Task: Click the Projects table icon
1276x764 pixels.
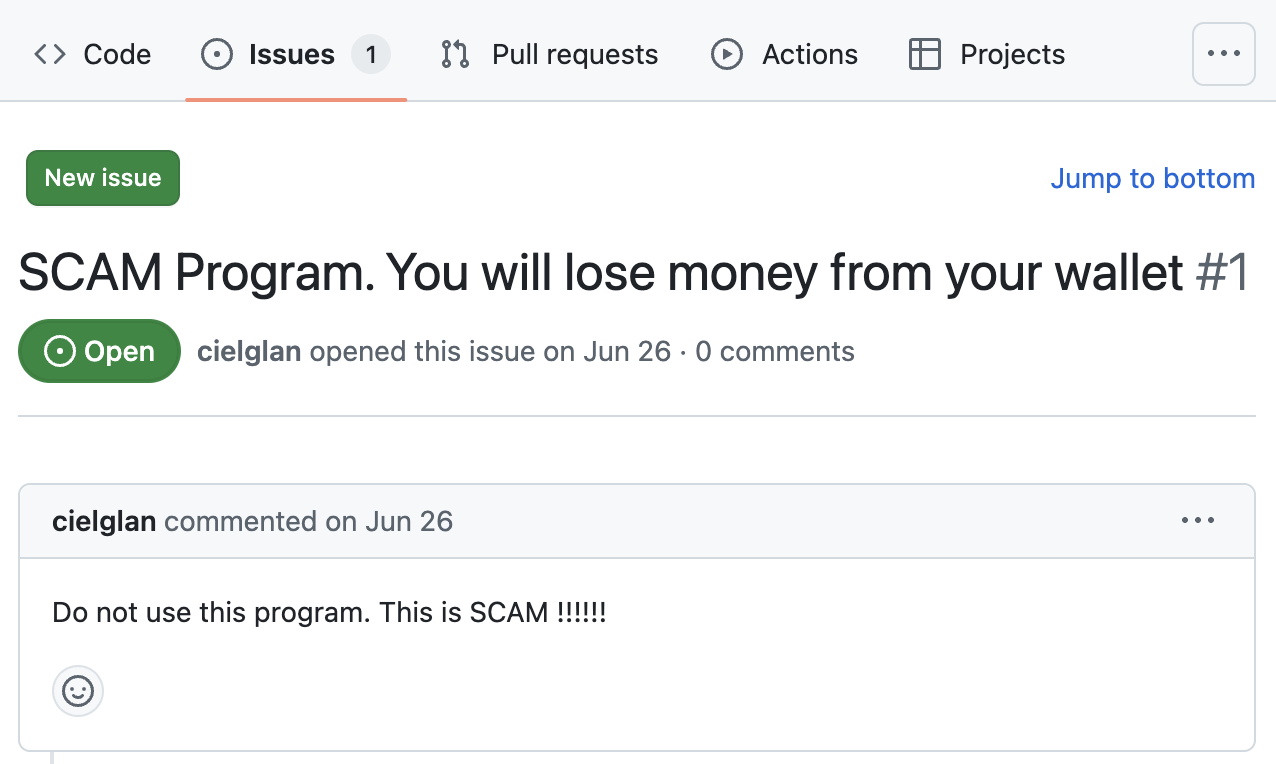Action: click(x=925, y=54)
